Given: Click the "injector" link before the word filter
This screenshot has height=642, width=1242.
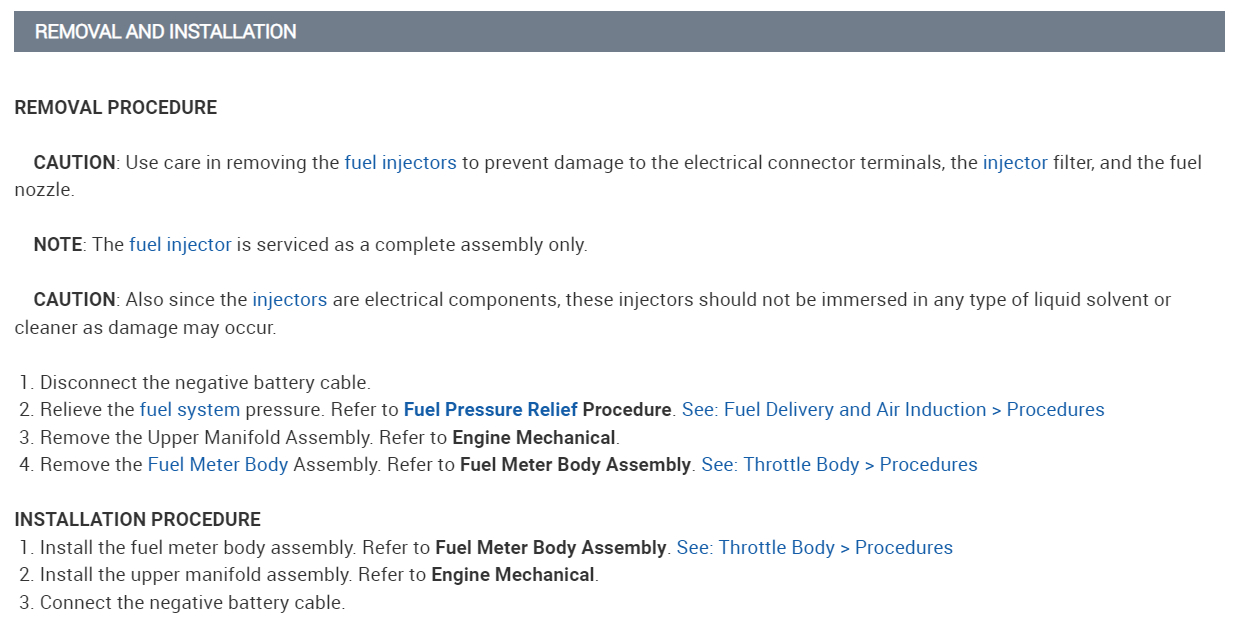Looking at the screenshot, I should coord(1015,163).
